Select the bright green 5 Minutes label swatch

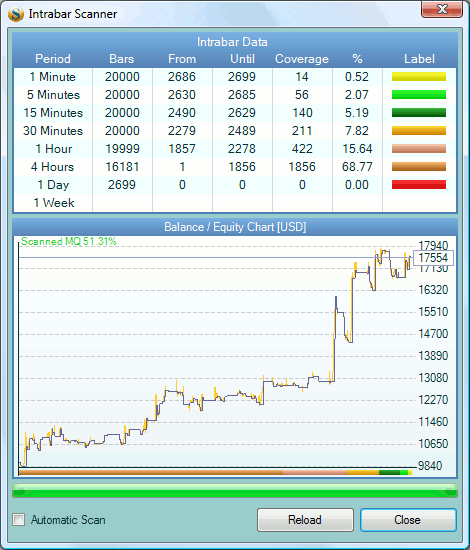coord(419,95)
